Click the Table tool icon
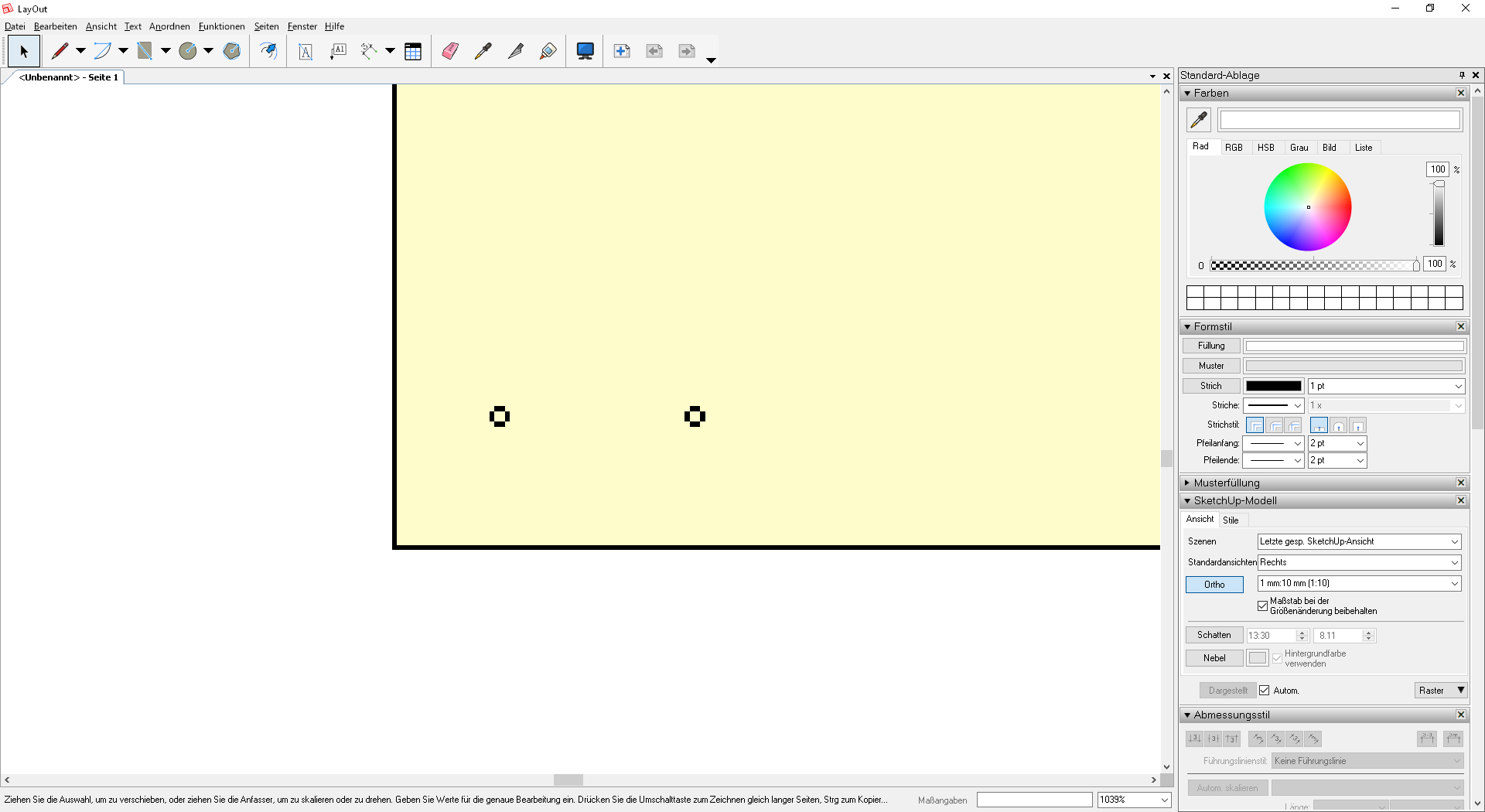Image resolution: width=1485 pixels, height=812 pixels. 413,52
